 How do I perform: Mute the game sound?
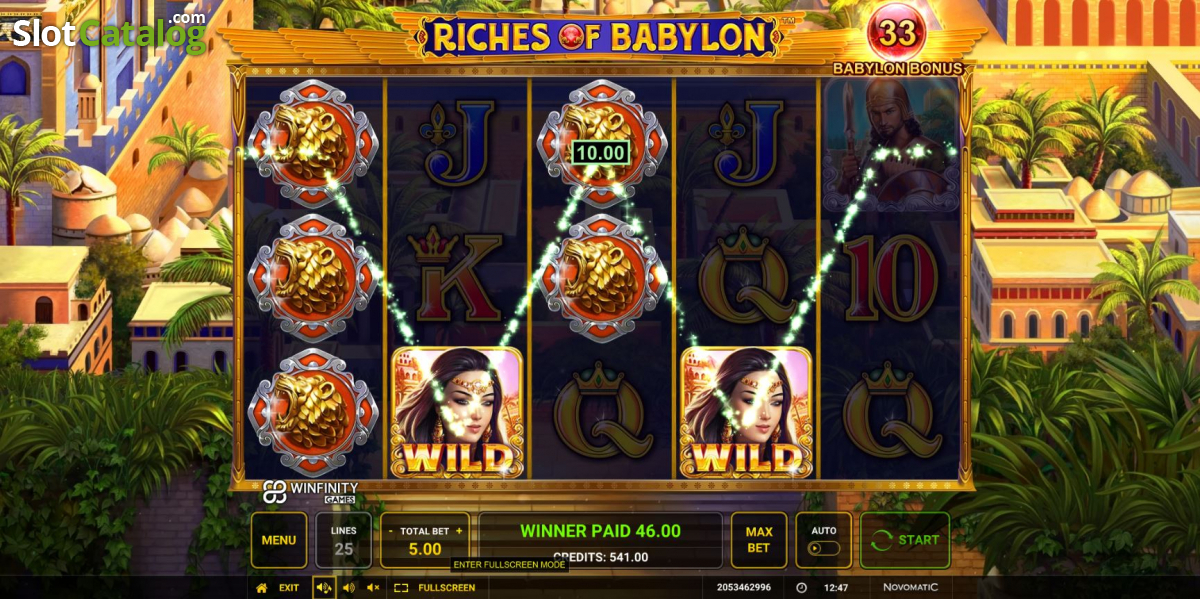tap(372, 588)
